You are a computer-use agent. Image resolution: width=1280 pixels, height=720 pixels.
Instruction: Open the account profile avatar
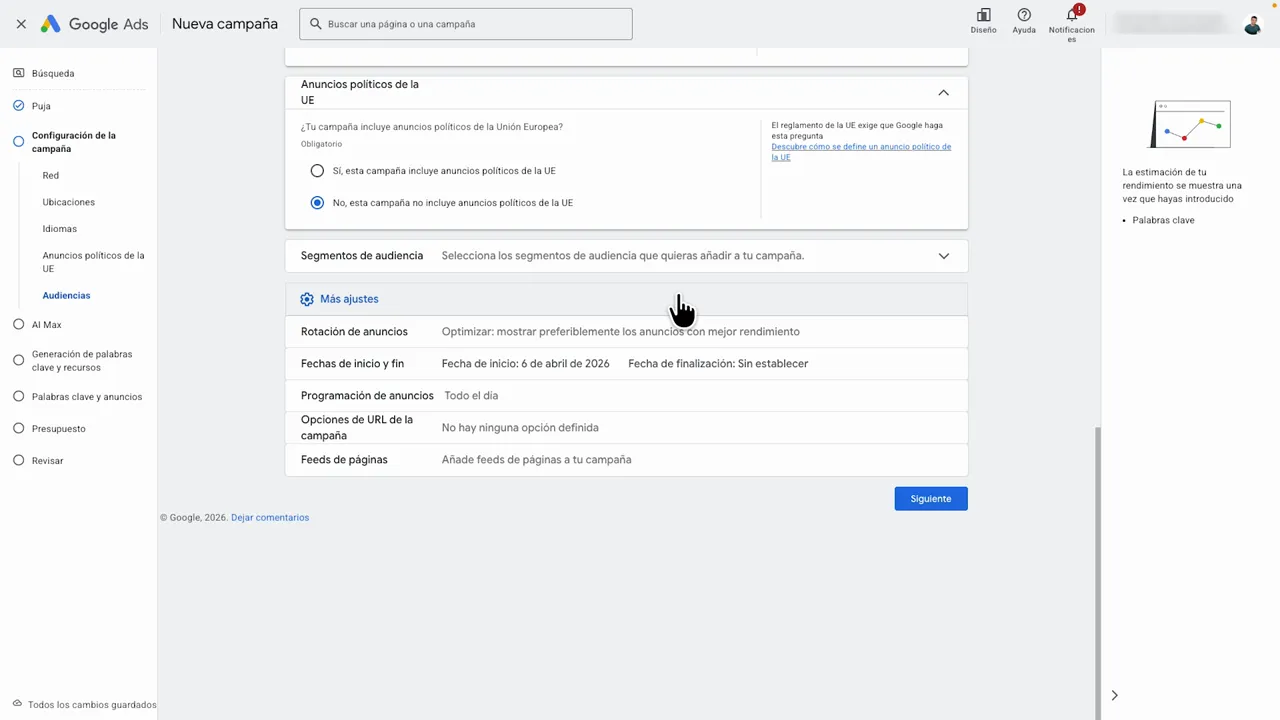pyautogui.click(x=1252, y=24)
